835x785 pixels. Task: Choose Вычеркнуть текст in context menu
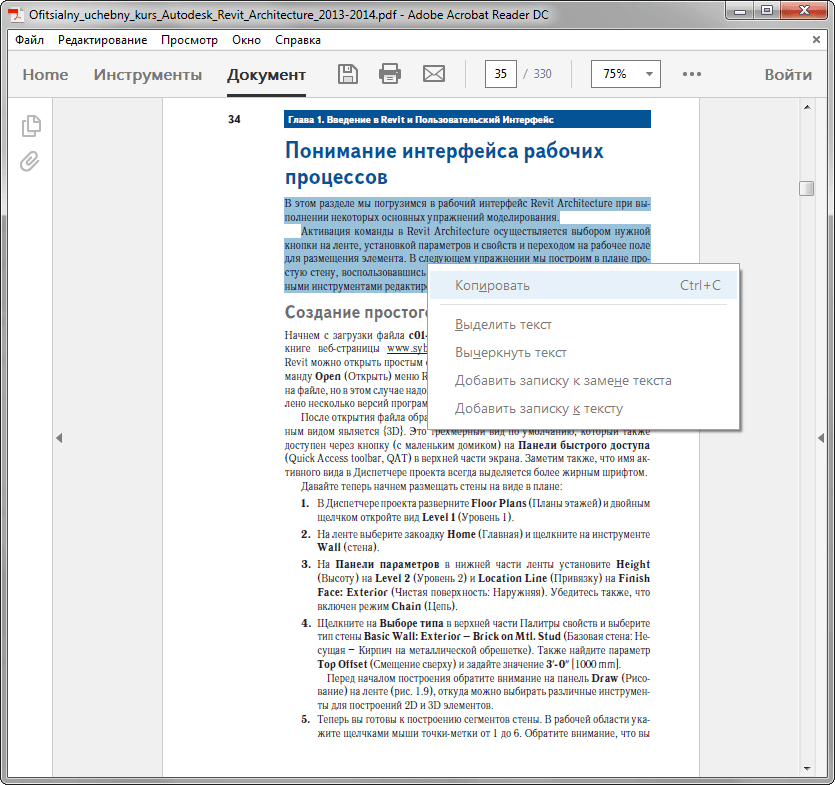583,353
